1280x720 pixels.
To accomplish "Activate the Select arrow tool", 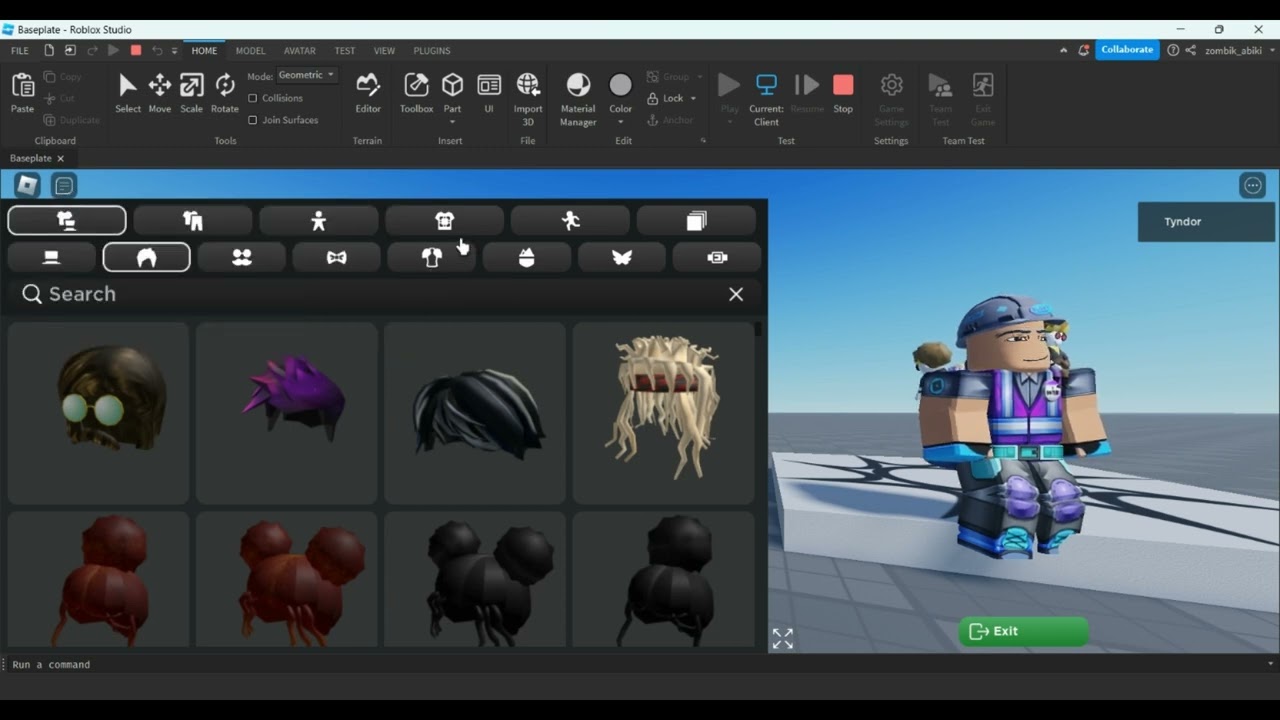I will 128,93.
